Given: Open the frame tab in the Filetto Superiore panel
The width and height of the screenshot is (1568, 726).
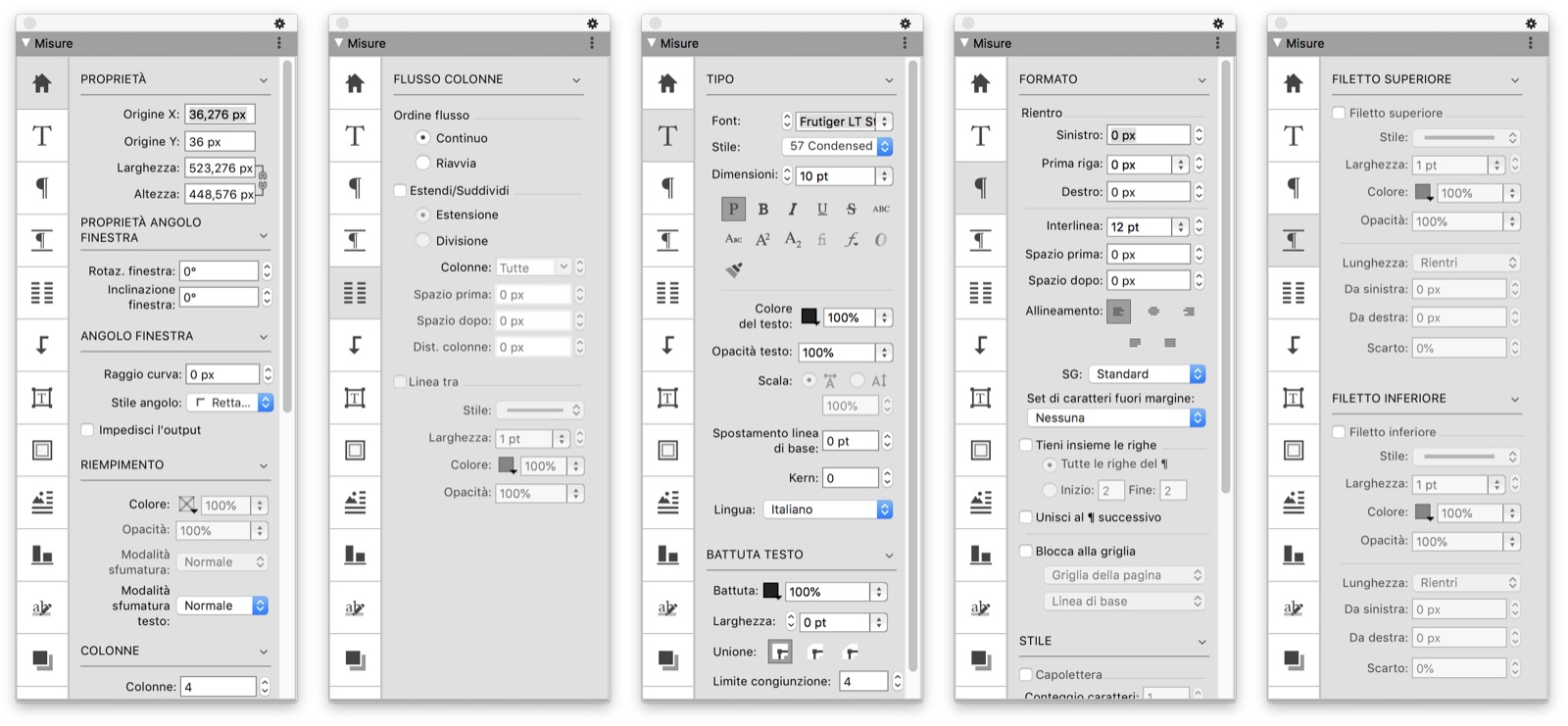Looking at the screenshot, I should (1294, 450).
